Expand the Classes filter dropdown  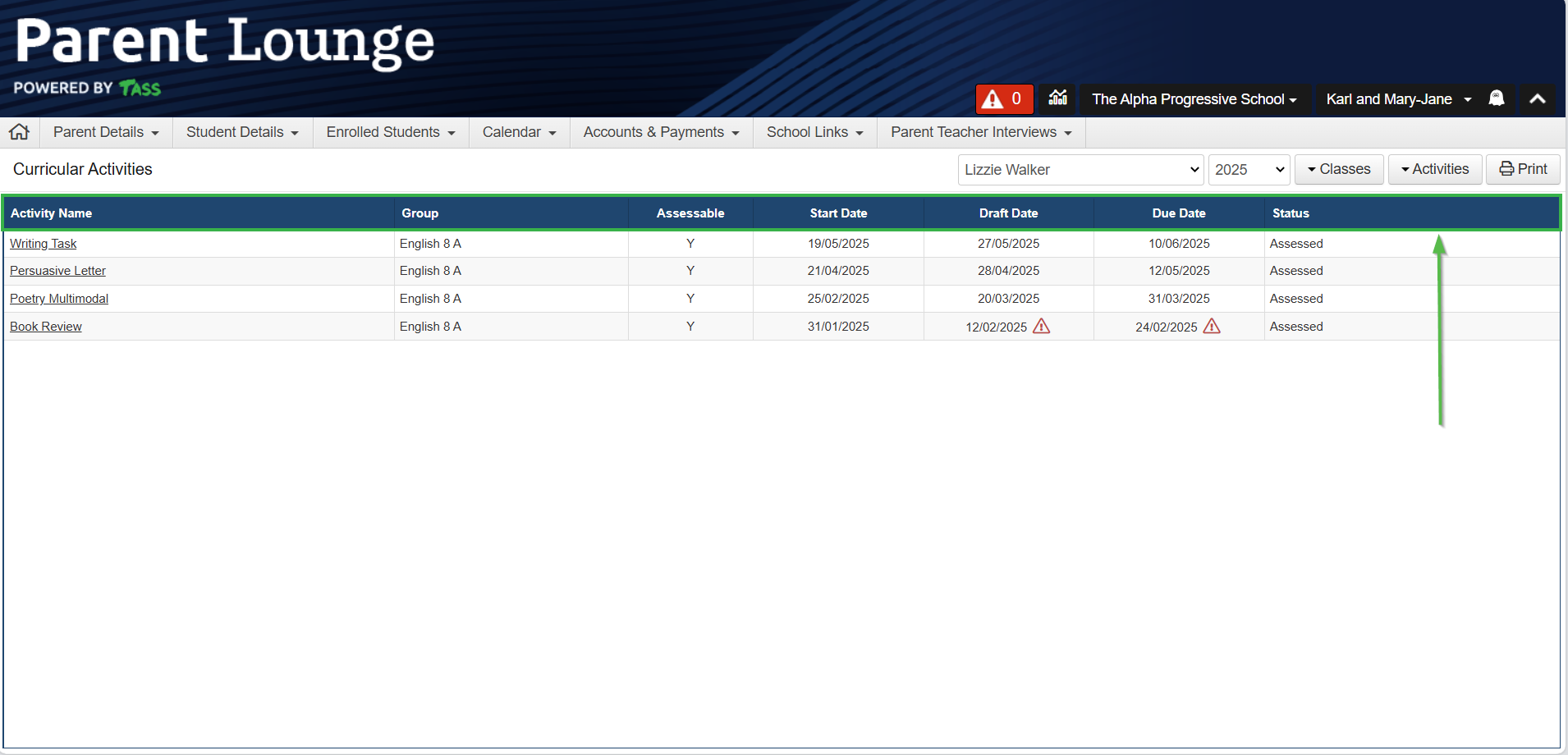[1338, 169]
